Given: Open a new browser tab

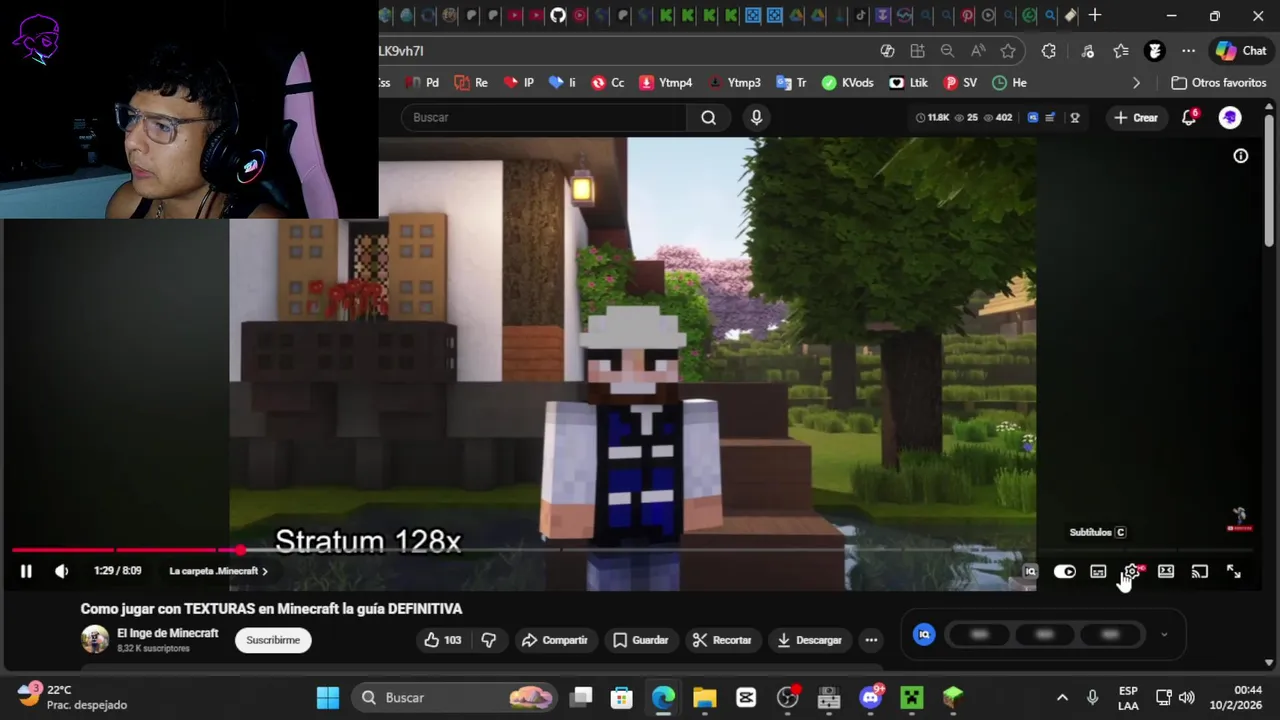Looking at the screenshot, I should [1095, 15].
